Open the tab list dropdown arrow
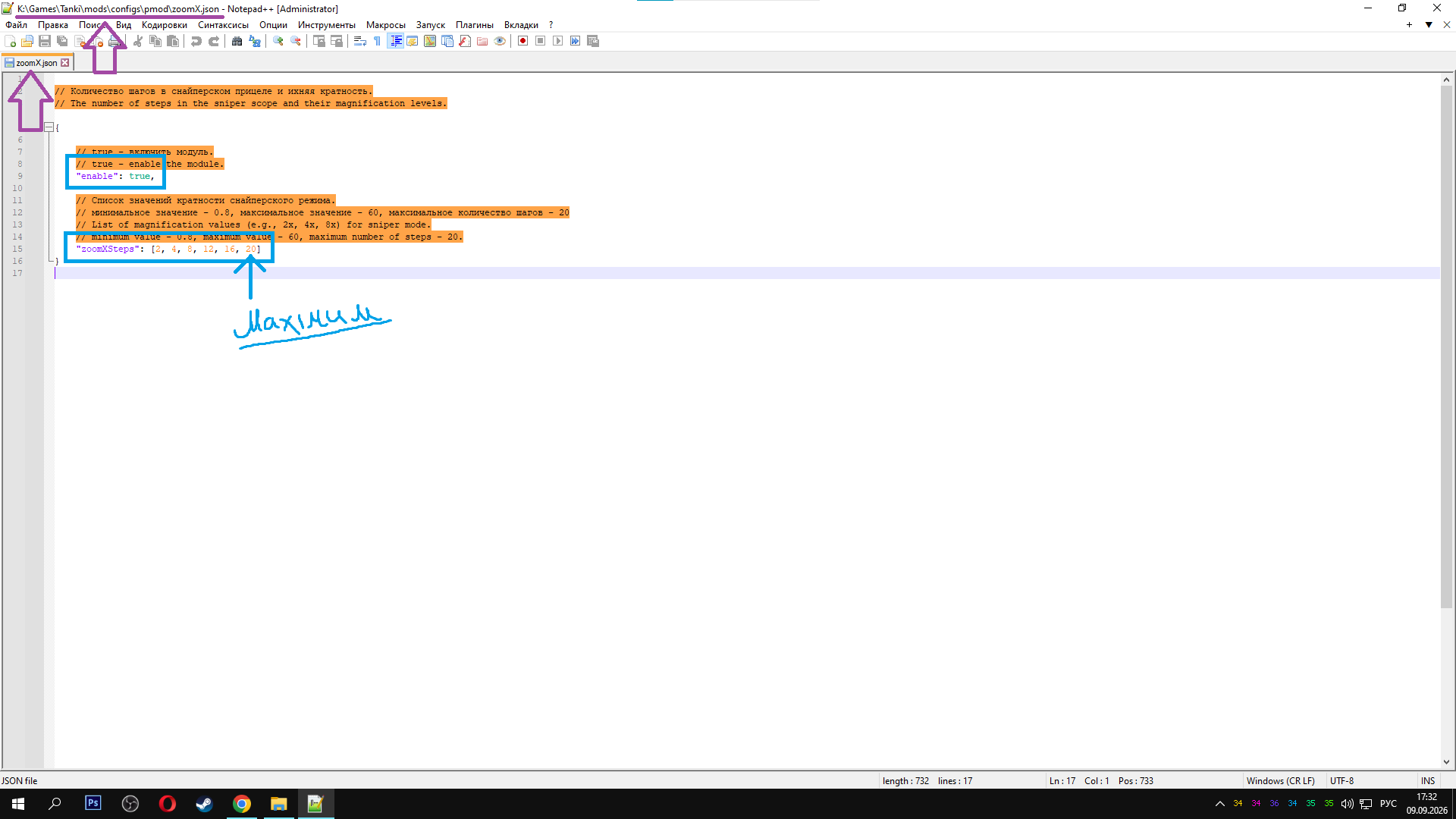 click(x=1429, y=25)
